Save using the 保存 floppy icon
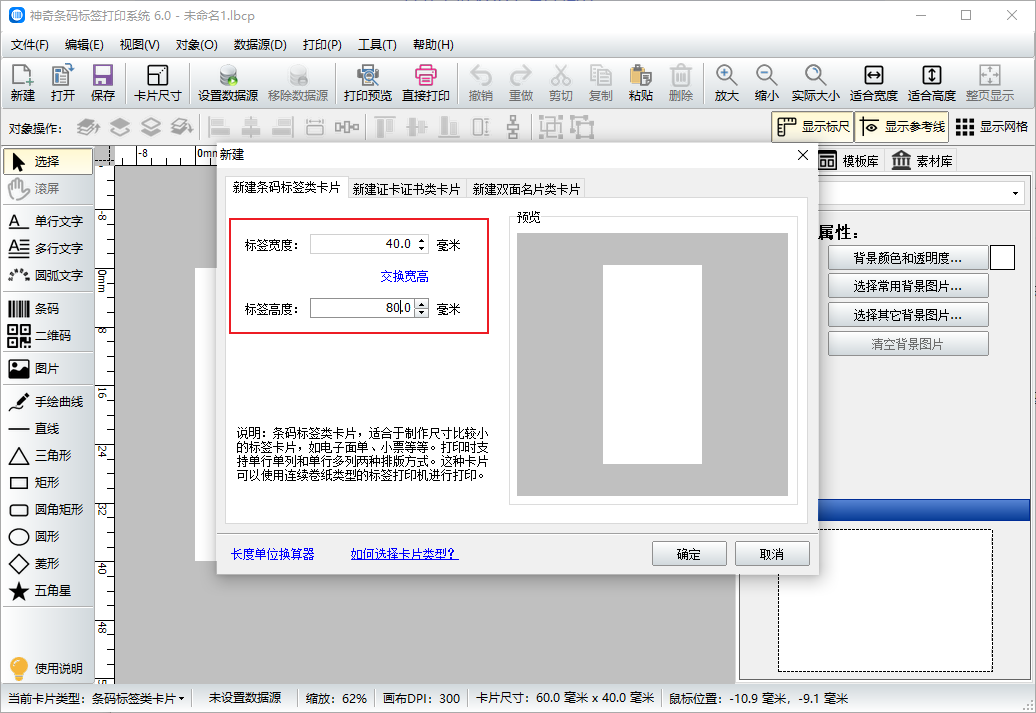1036x713 pixels. pos(102,83)
